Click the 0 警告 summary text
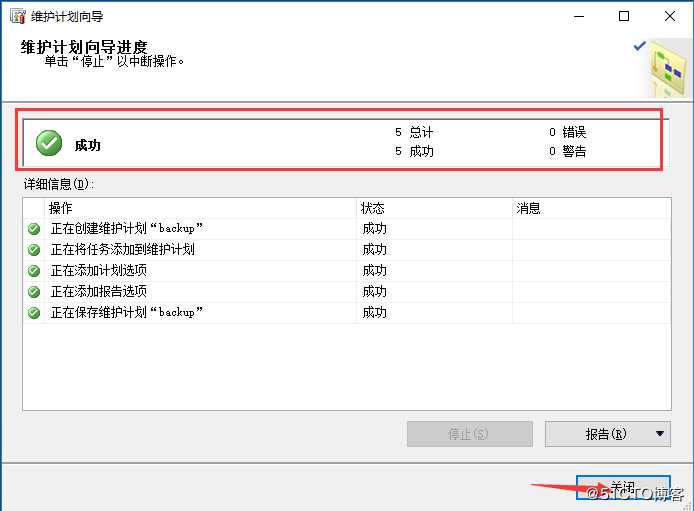Image resolution: width=694 pixels, height=511 pixels. pyautogui.click(x=567, y=151)
